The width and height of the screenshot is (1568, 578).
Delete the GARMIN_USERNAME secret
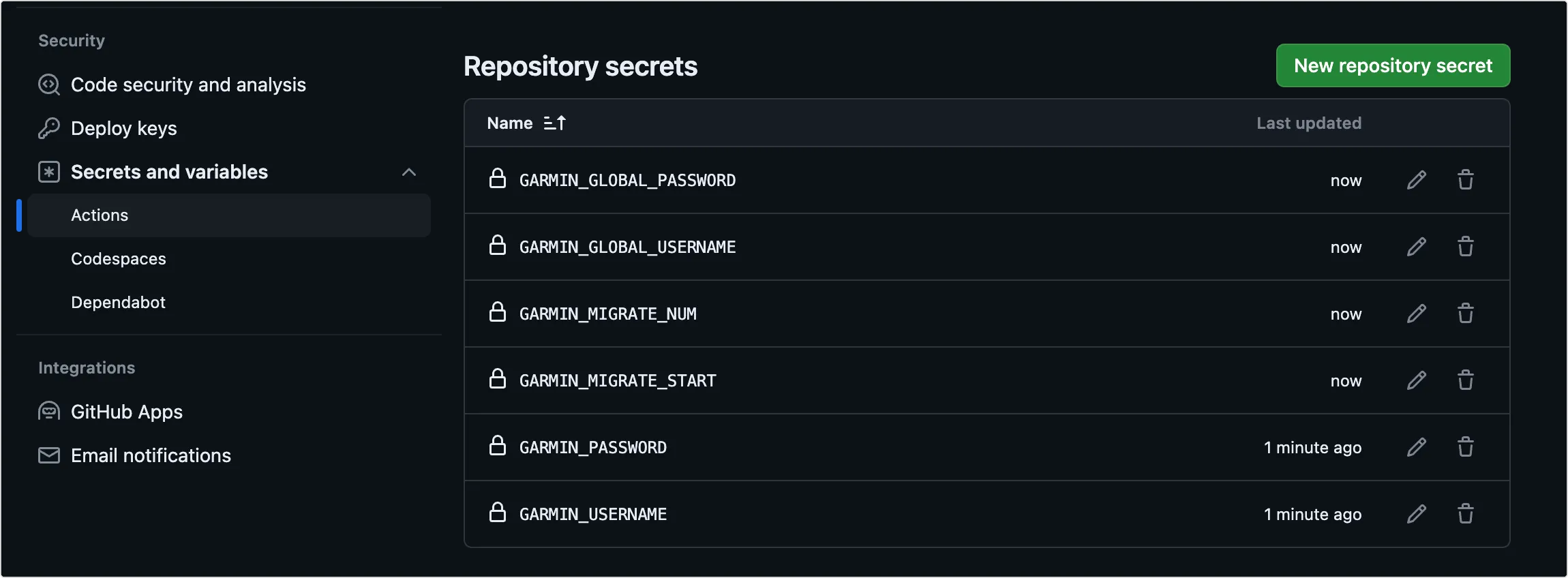[1465, 514]
